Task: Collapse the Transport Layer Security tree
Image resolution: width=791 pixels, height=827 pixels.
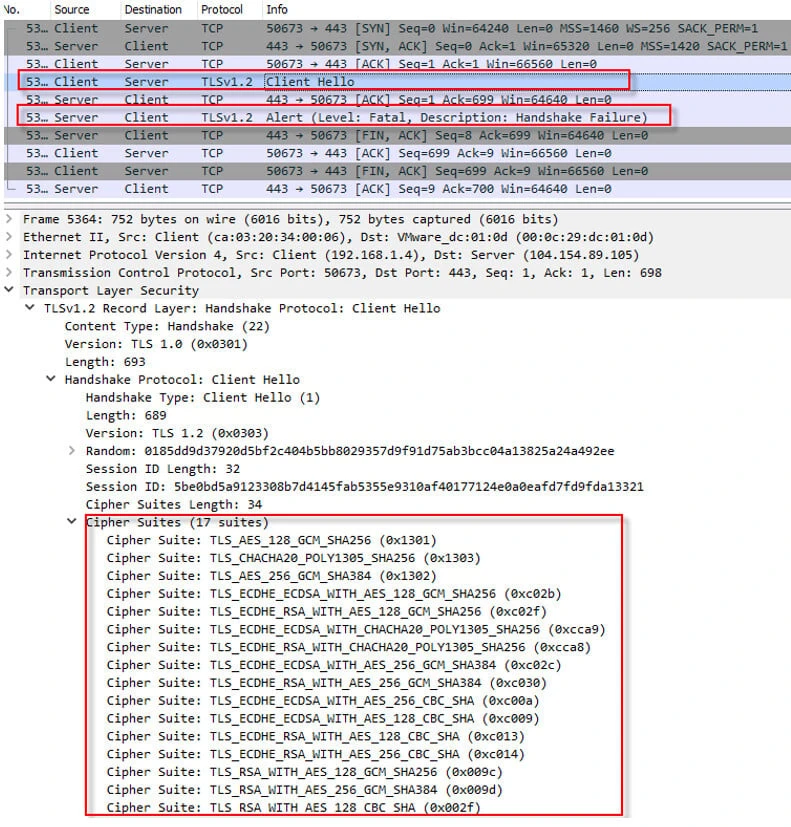Action: pyautogui.click(x=10, y=291)
